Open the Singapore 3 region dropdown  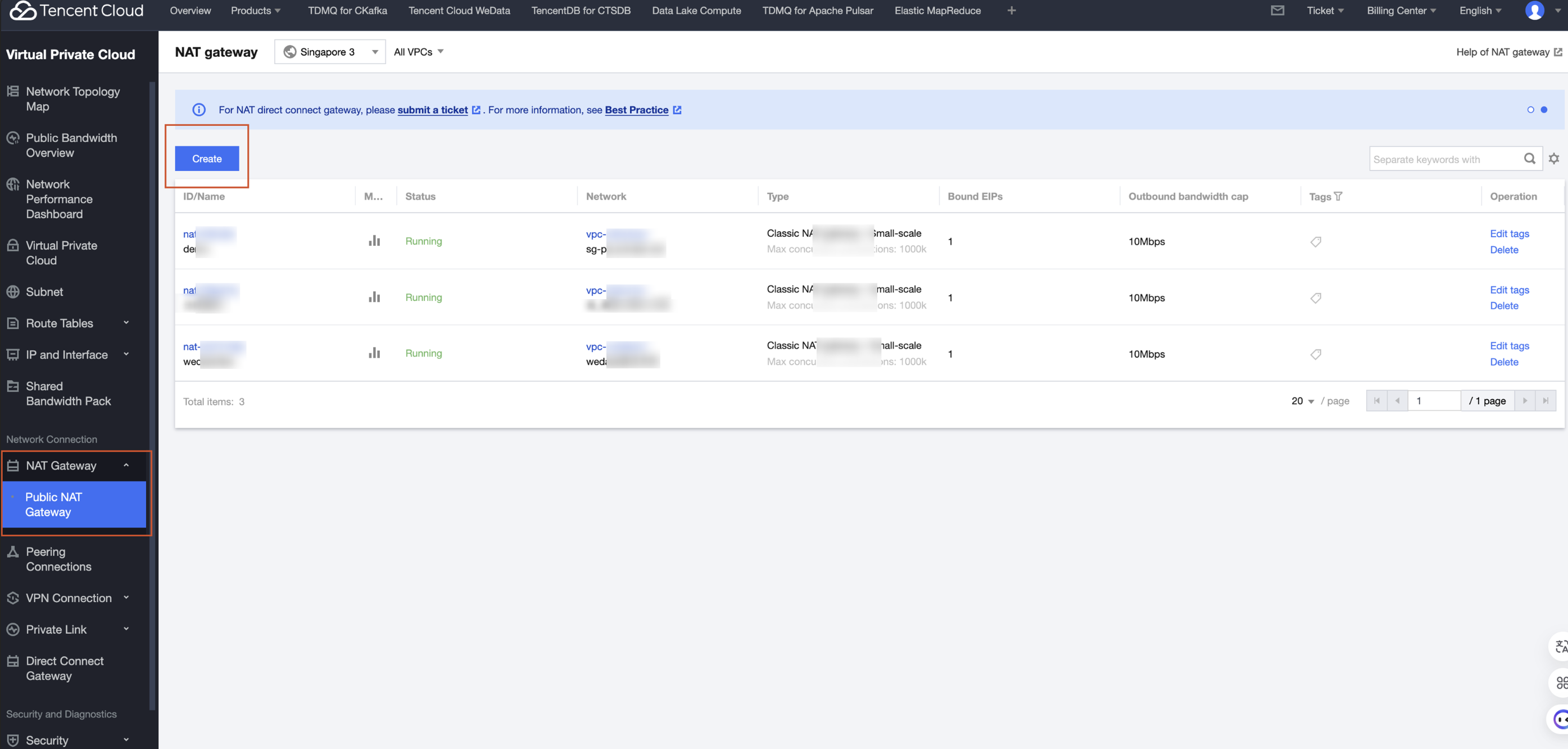pyautogui.click(x=330, y=52)
